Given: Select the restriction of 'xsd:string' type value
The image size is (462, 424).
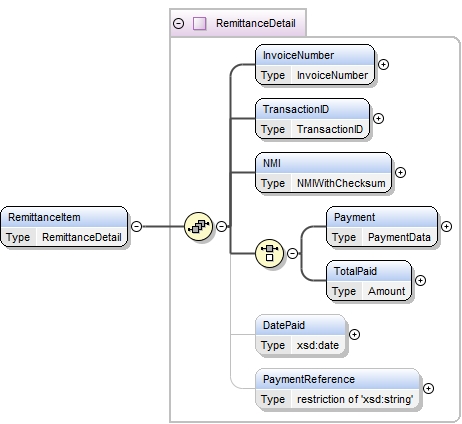Looking at the screenshot, I should 355,399.
